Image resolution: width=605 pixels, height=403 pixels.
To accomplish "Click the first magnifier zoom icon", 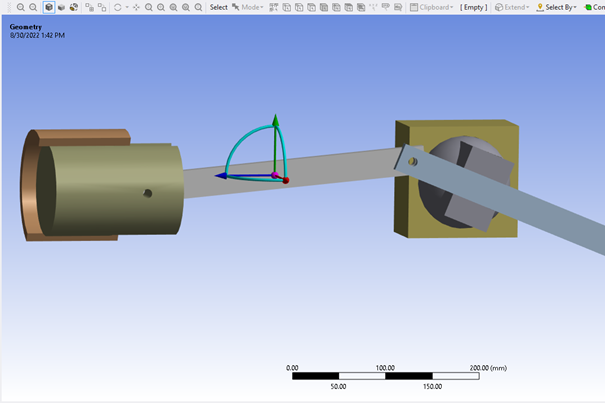I will [21, 7].
